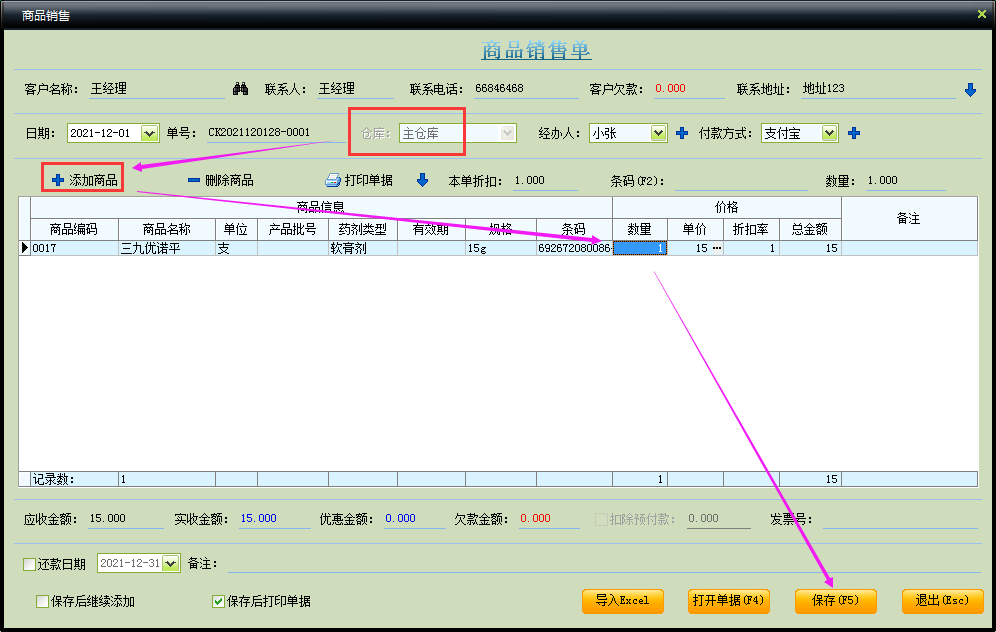This screenshot has width=996, height=632.
Task: Click the barcode cell 692672080086
Action: 574,248
